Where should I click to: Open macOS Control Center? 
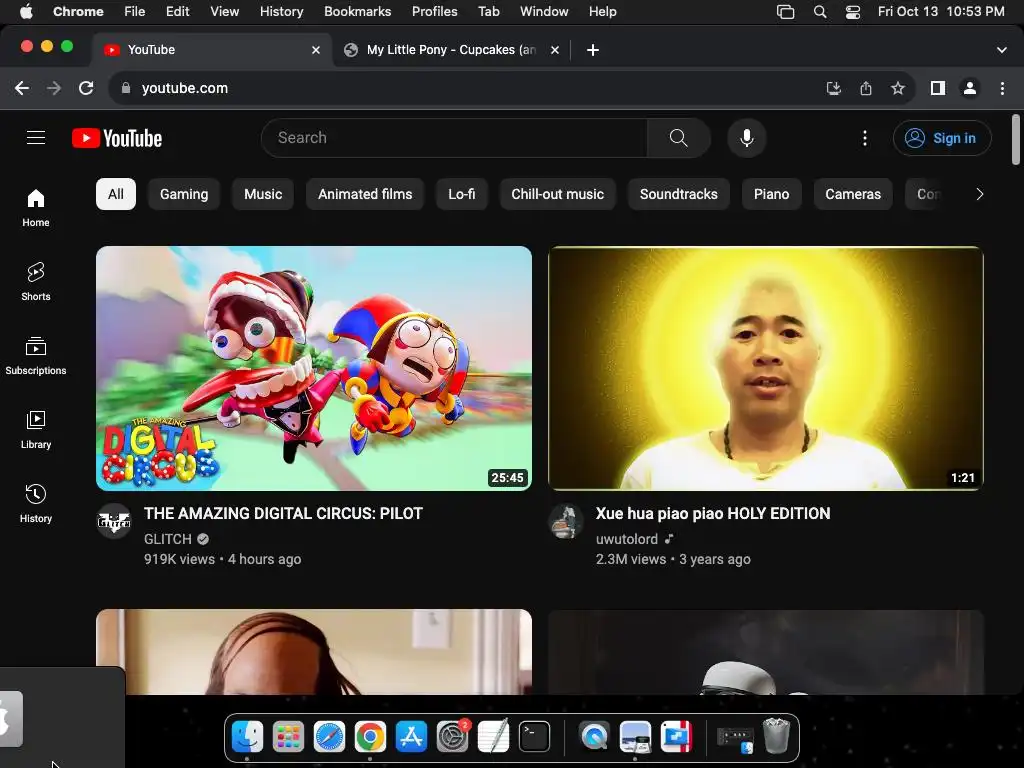[x=852, y=12]
